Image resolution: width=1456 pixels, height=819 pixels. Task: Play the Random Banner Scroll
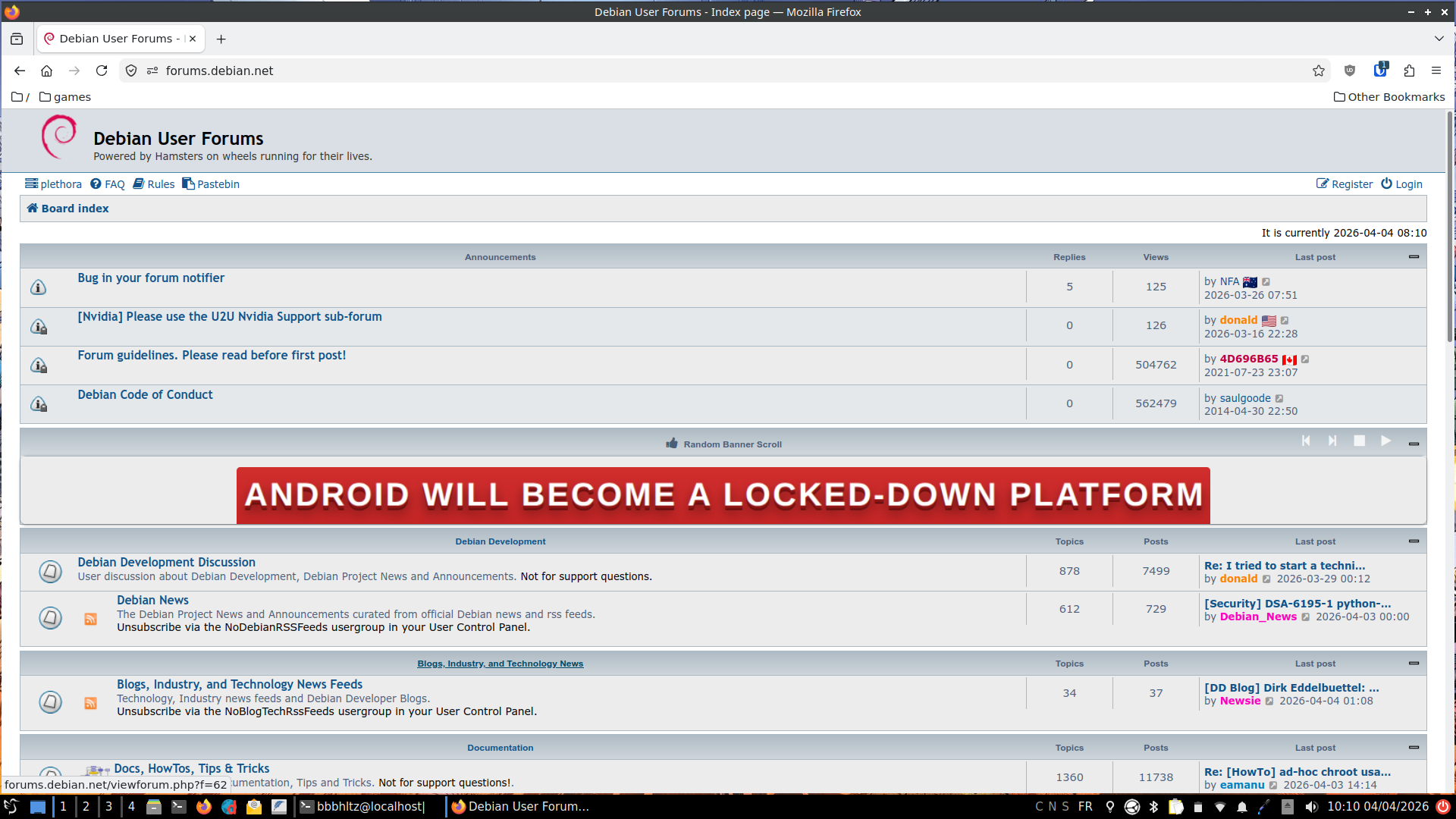[x=1385, y=441]
